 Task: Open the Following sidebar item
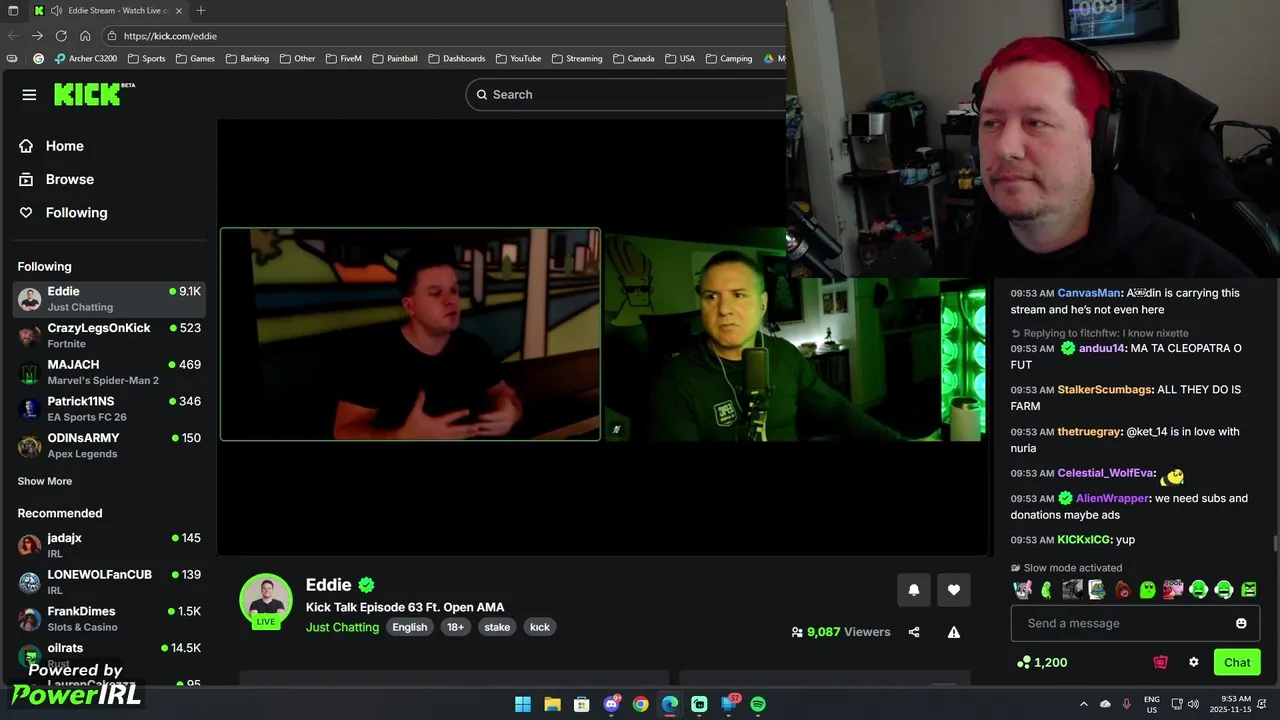pos(76,212)
